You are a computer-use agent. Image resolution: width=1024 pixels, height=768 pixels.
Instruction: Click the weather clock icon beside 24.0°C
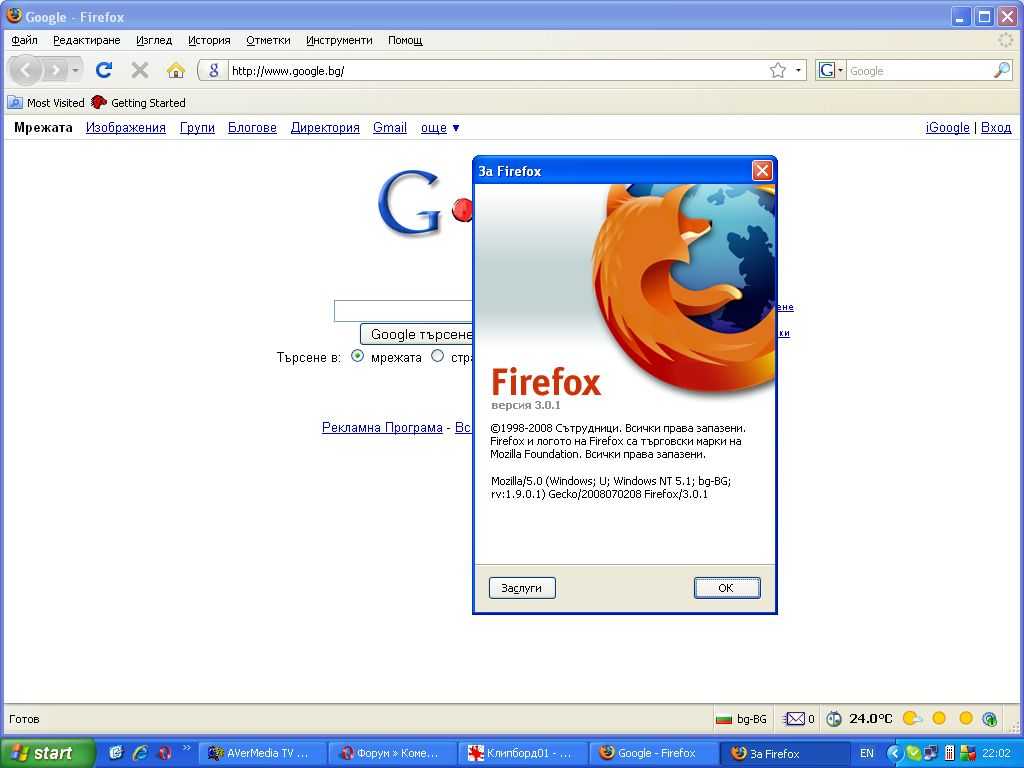(834, 719)
